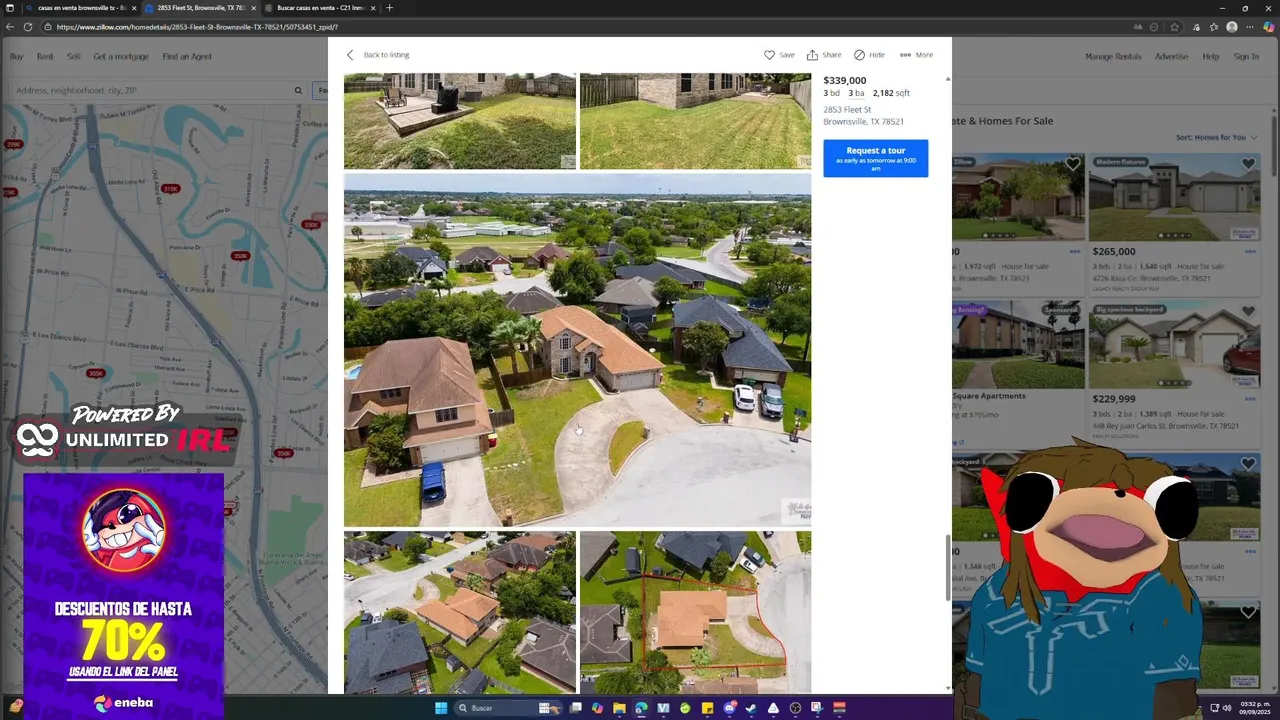
Task: Open Steam from the taskbar
Action: pyautogui.click(x=751, y=708)
